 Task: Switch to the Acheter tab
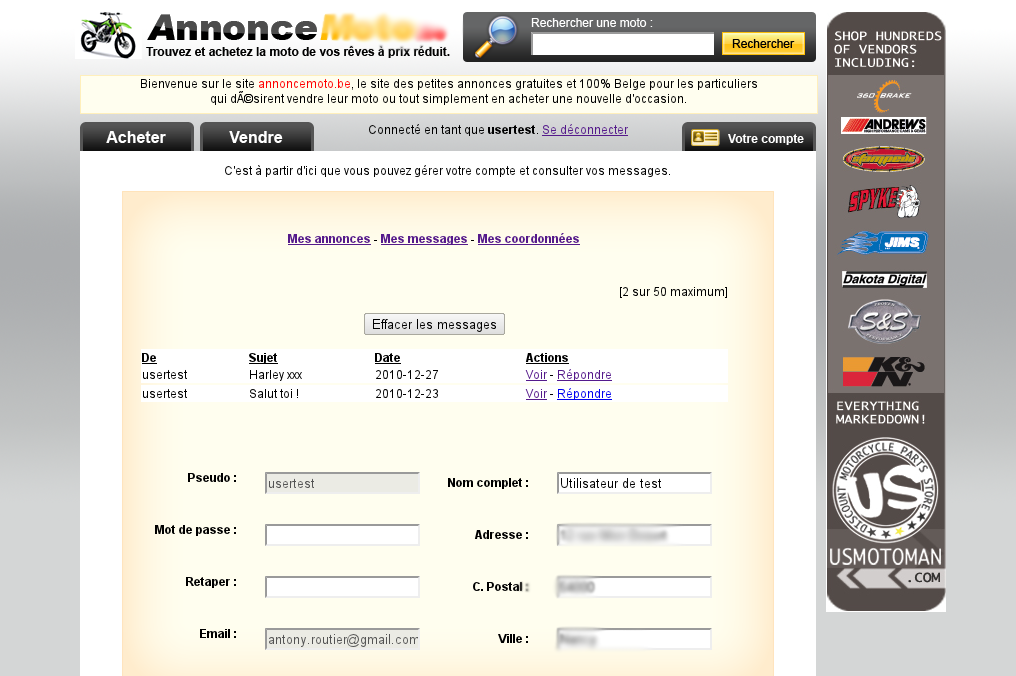136,137
